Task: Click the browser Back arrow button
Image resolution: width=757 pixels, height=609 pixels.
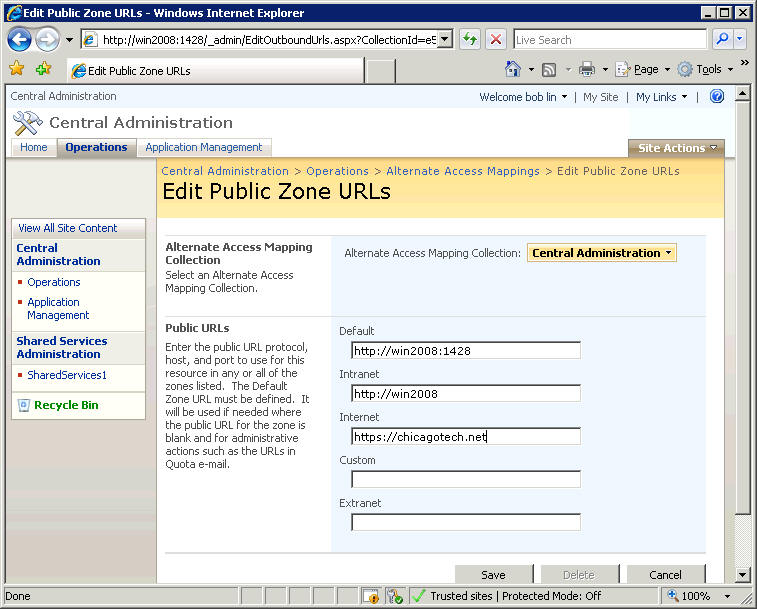Action: 19,40
